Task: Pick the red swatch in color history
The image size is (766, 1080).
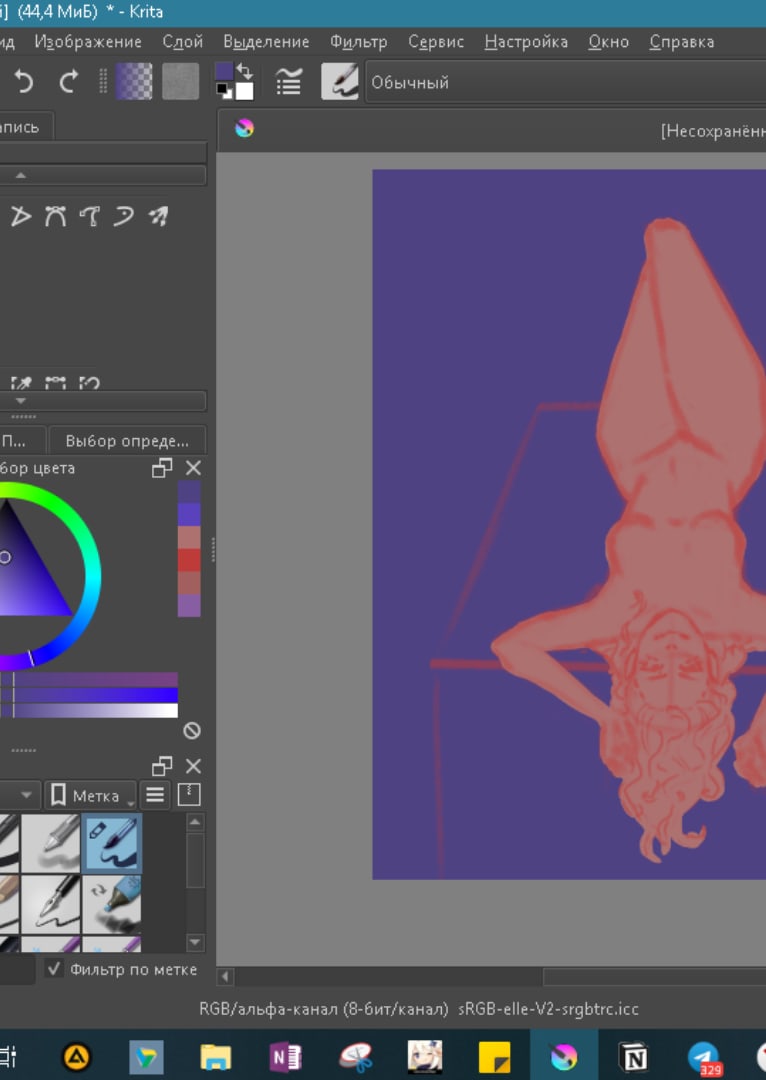Action: tap(189, 560)
